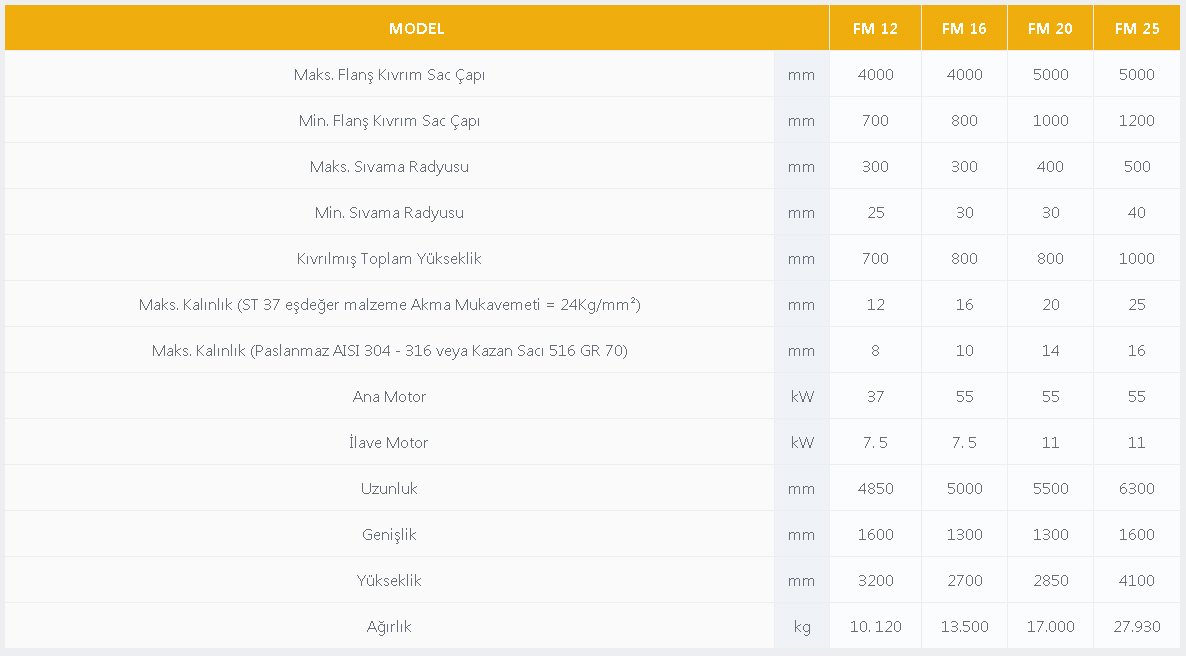Select the FM 16 column header
This screenshot has width=1186, height=656.
(x=964, y=28)
